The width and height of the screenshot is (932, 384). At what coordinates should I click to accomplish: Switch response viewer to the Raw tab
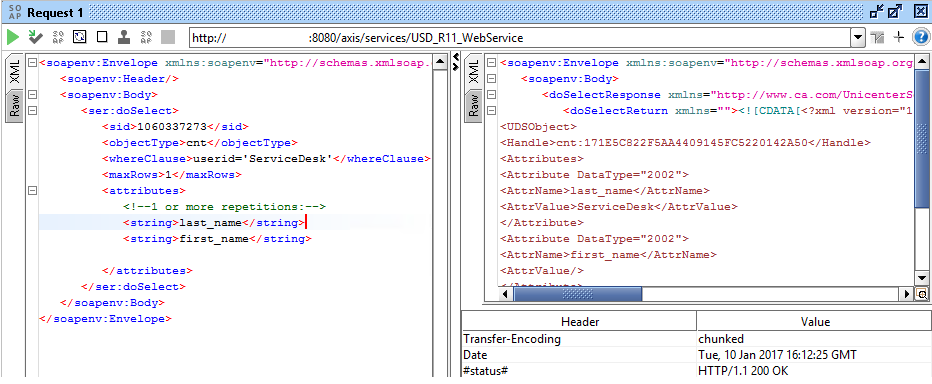click(474, 107)
